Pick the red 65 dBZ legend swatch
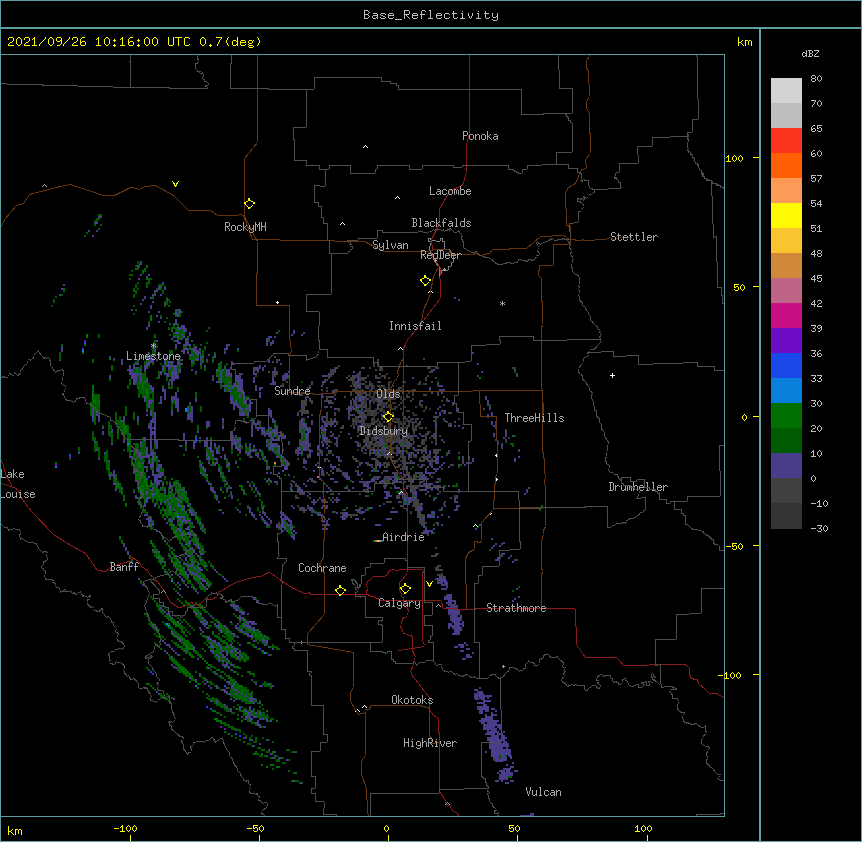Image resolution: width=862 pixels, height=842 pixels. pyautogui.click(x=786, y=141)
